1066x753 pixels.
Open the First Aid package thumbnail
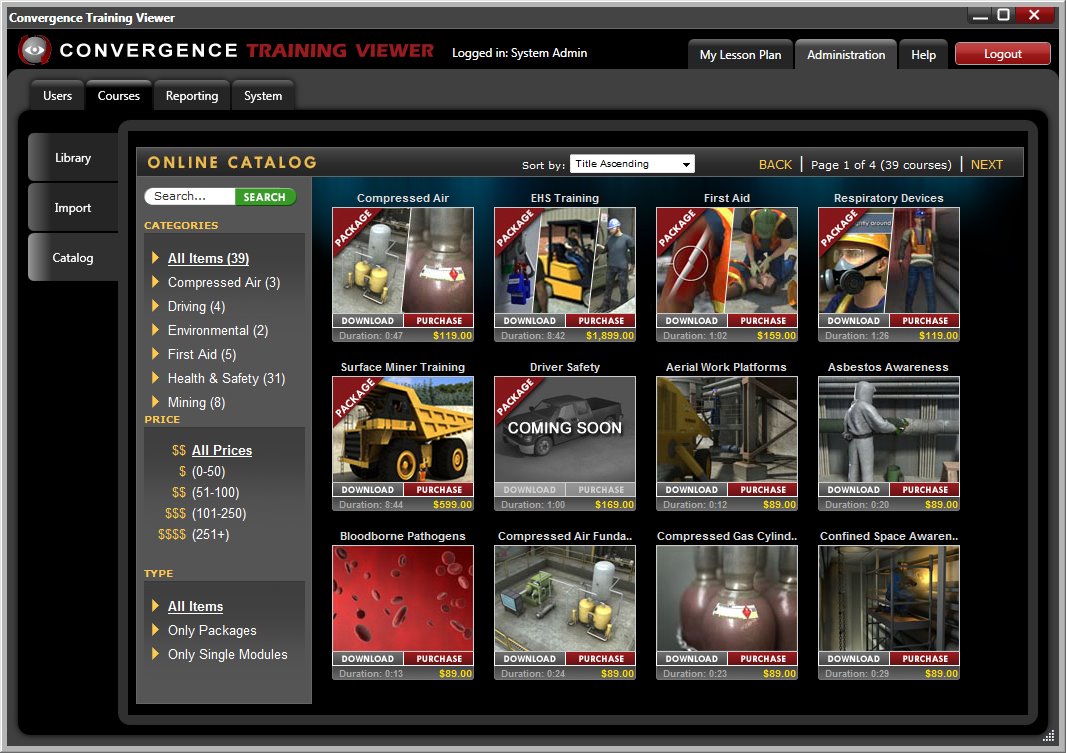[726, 260]
